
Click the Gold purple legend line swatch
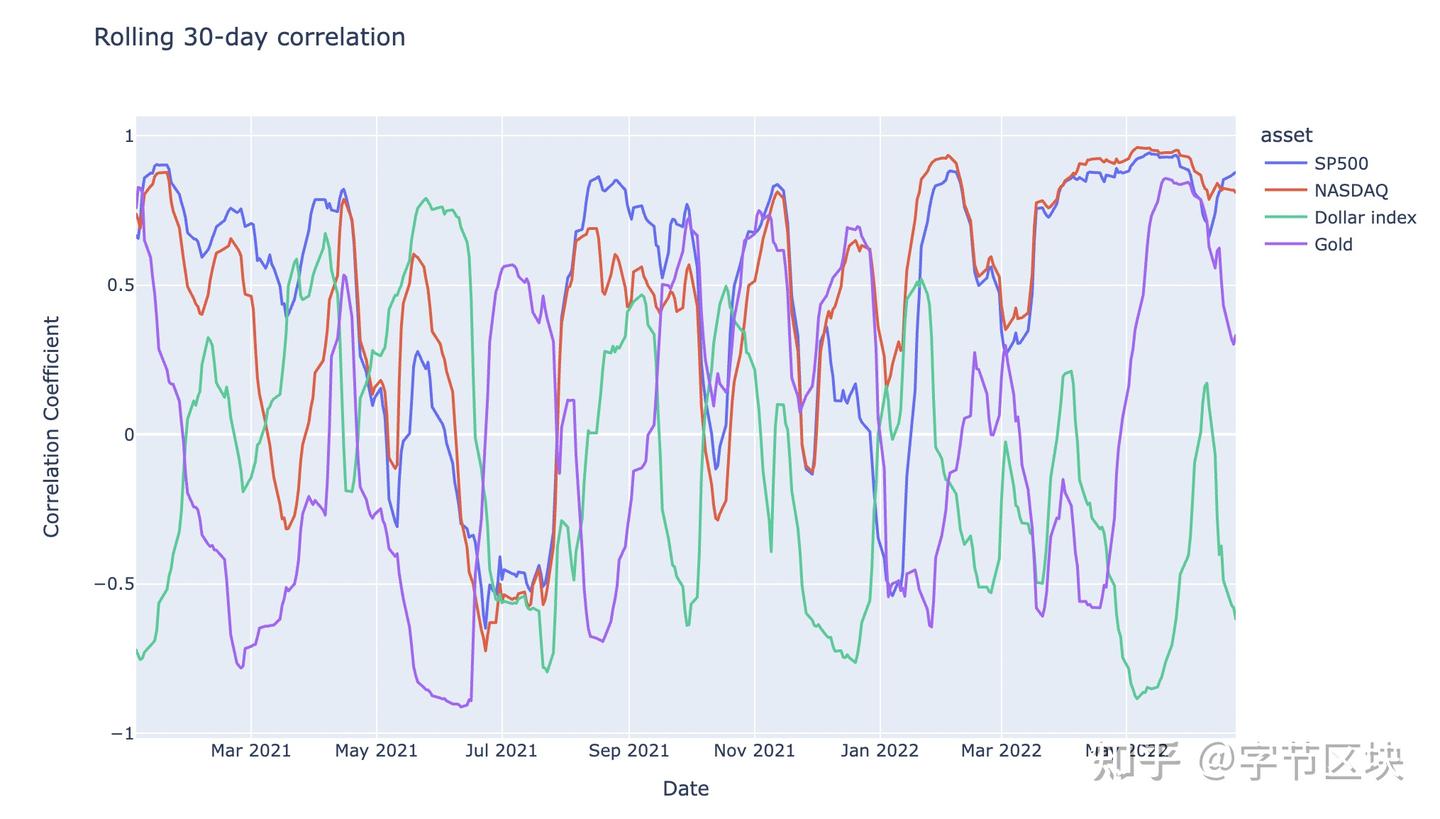pyautogui.click(x=1286, y=244)
